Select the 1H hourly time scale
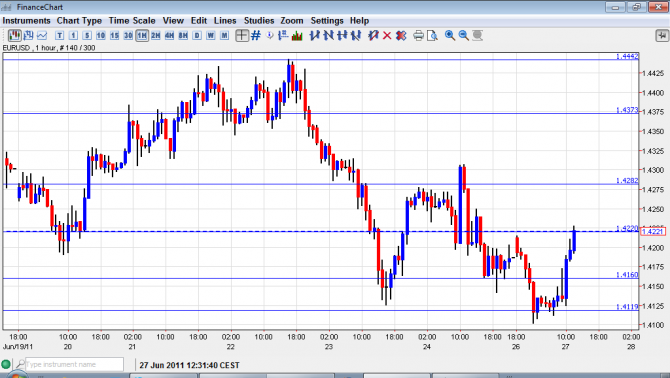Viewport: 670px width, 378px height. tap(142, 35)
